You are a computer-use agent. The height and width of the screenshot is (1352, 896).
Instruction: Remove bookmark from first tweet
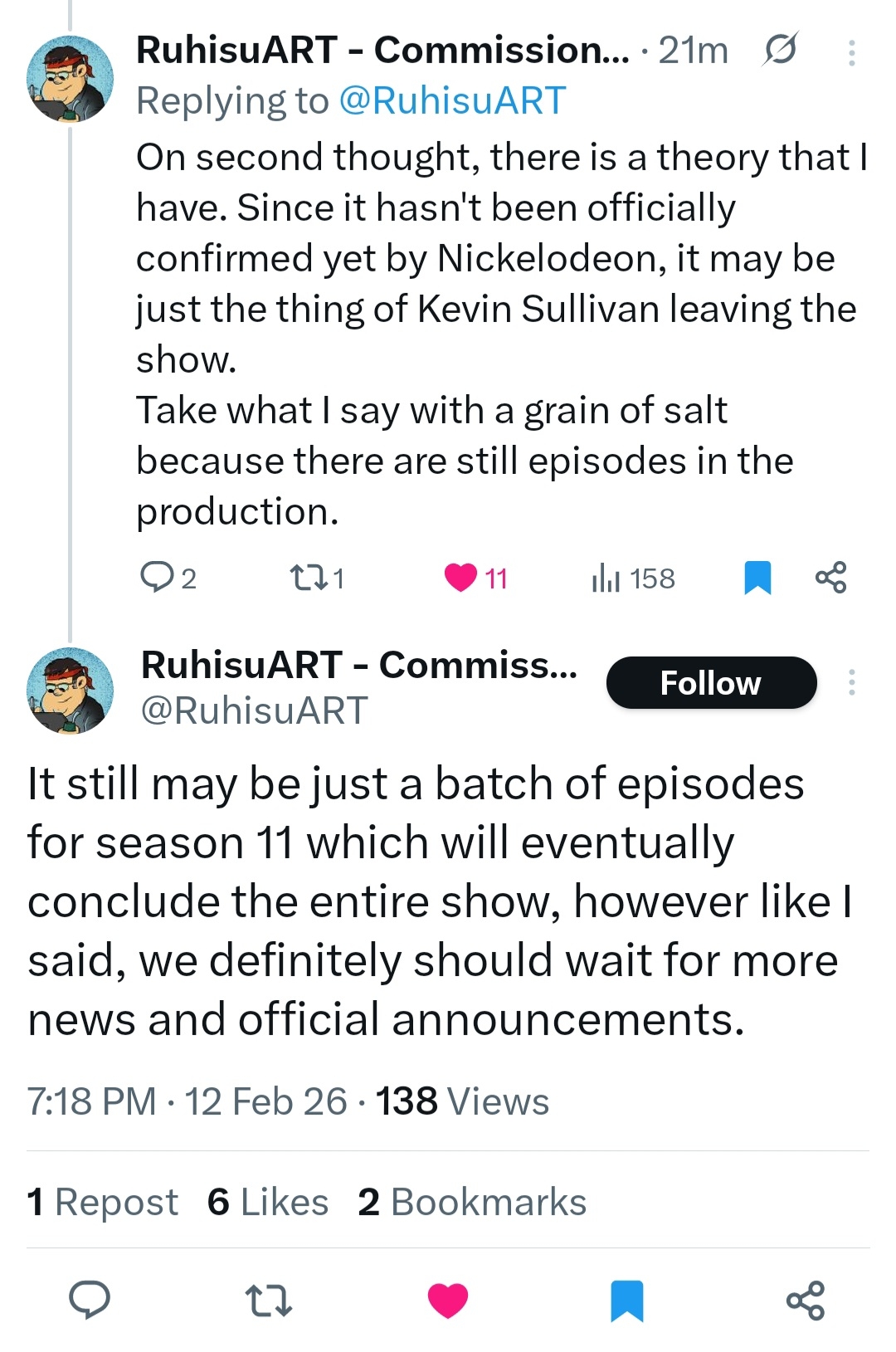pos(757,578)
